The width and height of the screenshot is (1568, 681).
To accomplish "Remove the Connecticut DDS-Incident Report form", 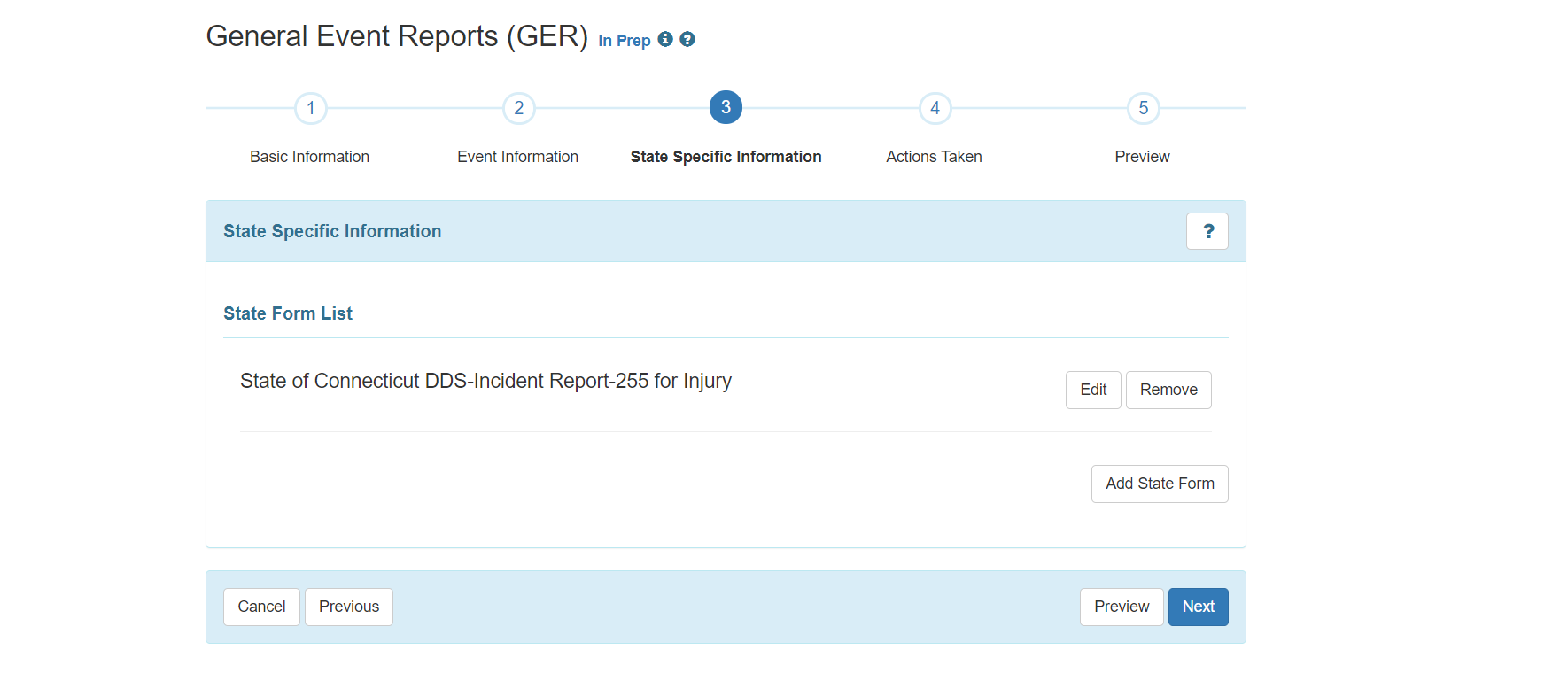I will 1168,390.
